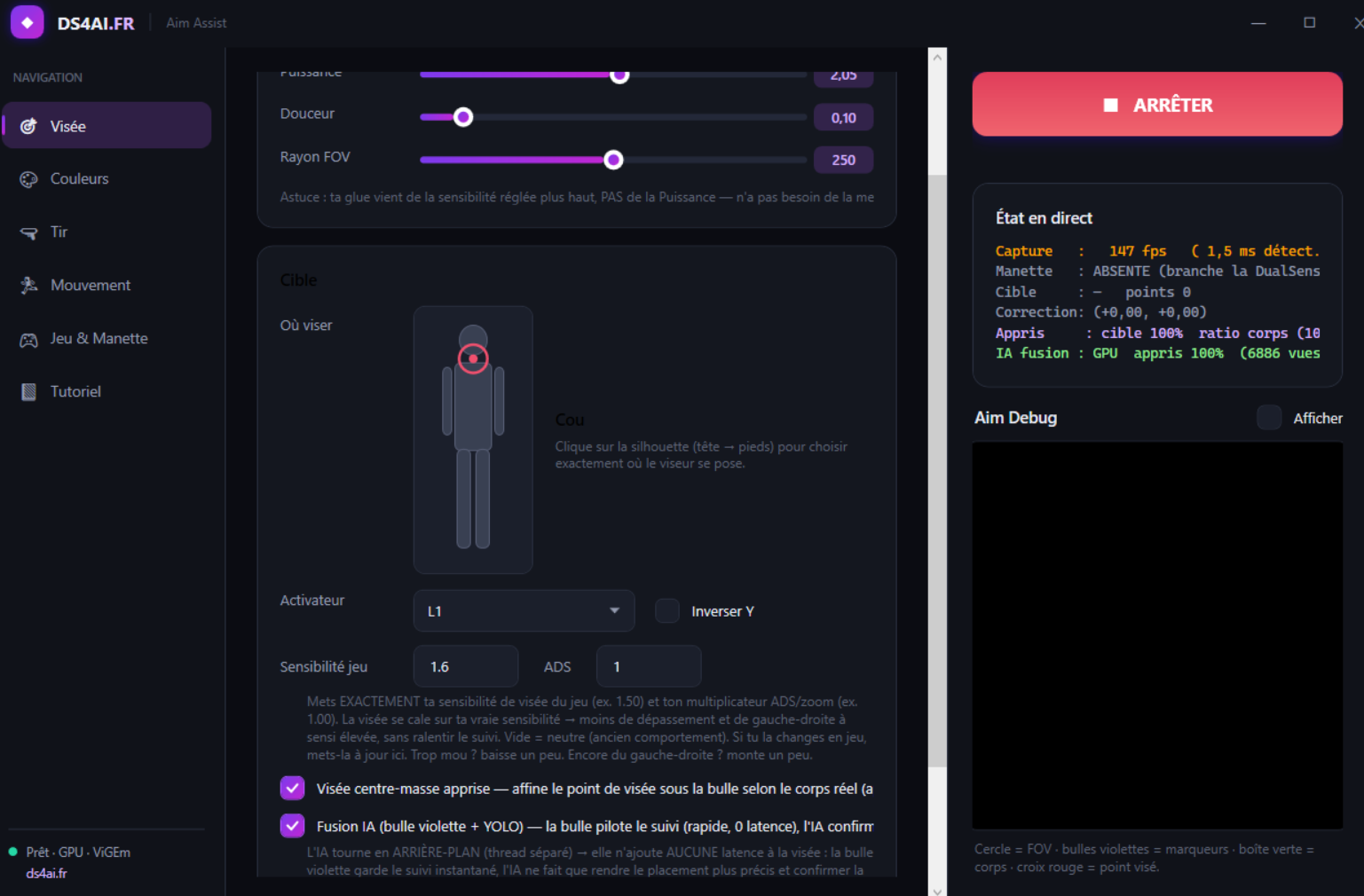Click the Aim Debug black preview area

pyautogui.click(x=1157, y=635)
